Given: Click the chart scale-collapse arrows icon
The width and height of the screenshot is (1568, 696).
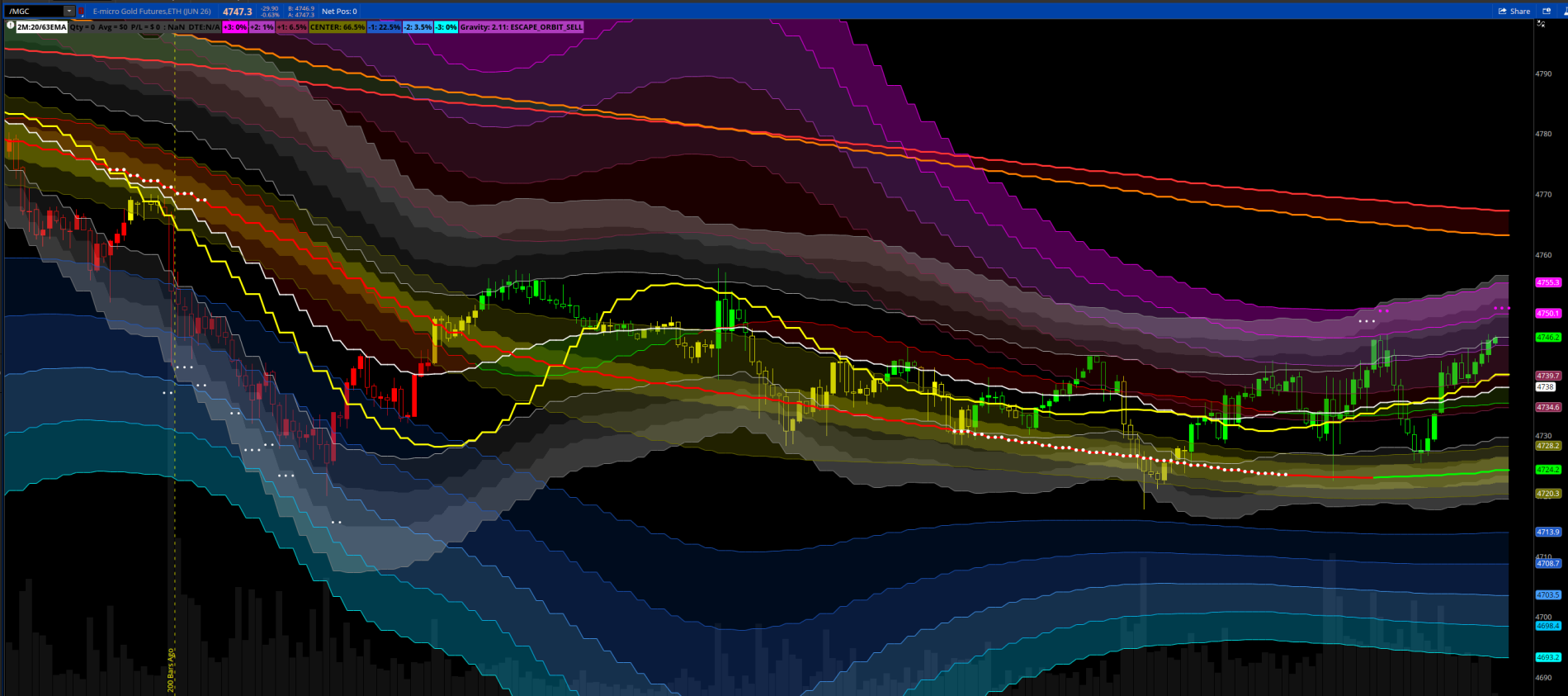Looking at the screenshot, I should (x=1541, y=24).
